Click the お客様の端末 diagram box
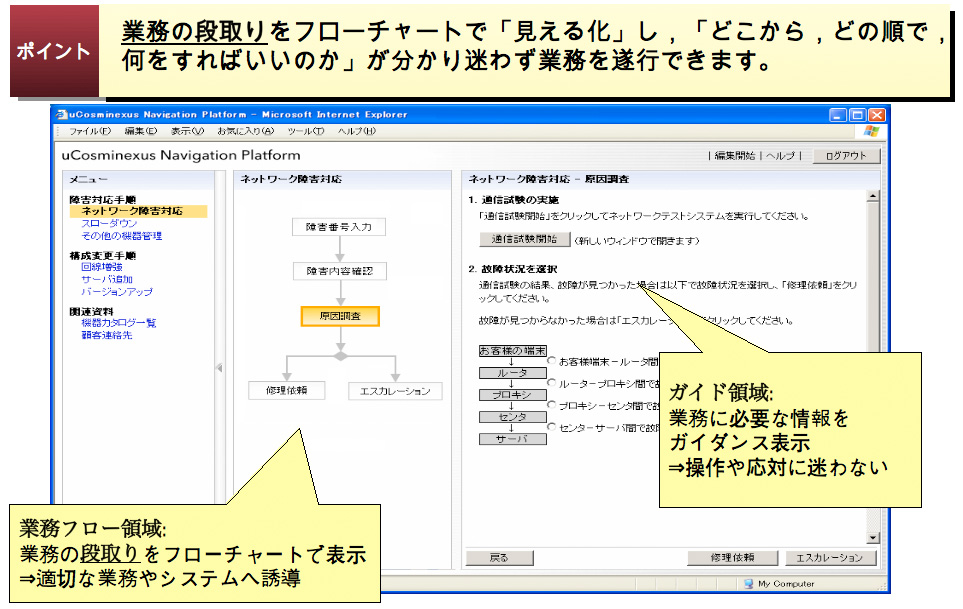963x609 pixels. coord(512,351)
